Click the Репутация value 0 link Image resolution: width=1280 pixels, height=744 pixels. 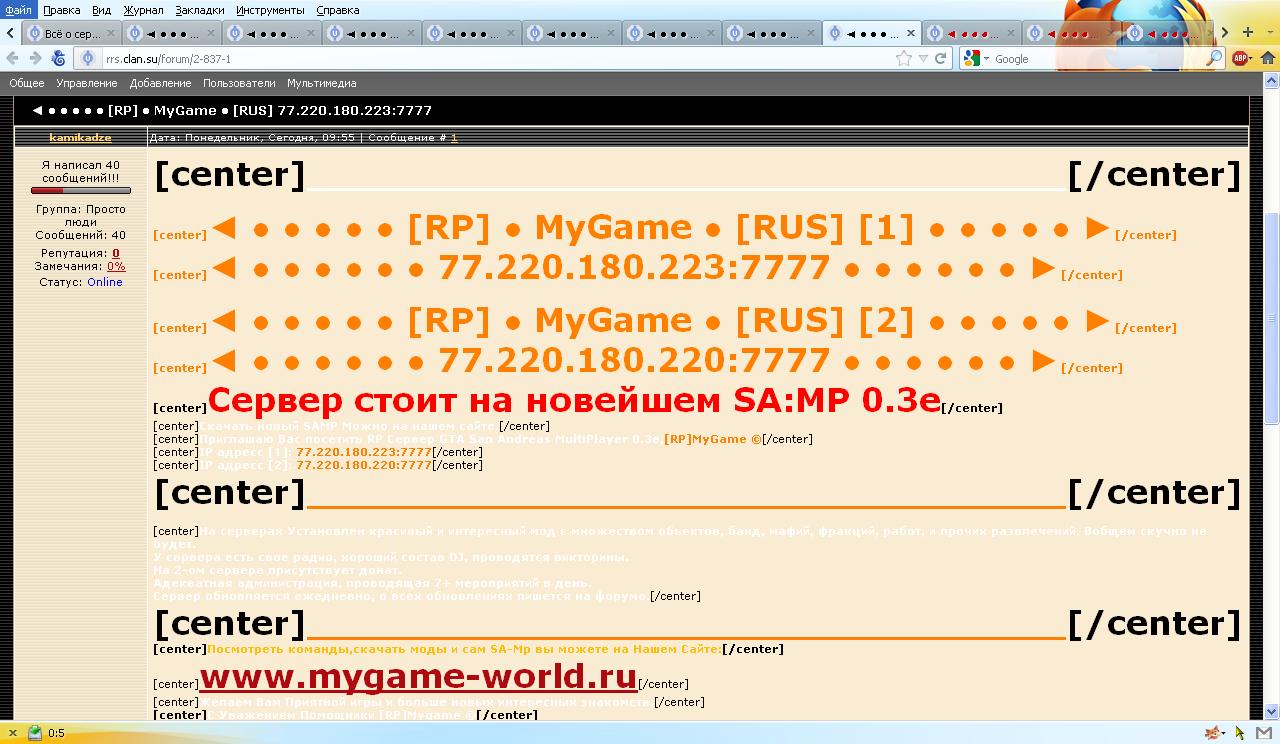click(116, 254)
